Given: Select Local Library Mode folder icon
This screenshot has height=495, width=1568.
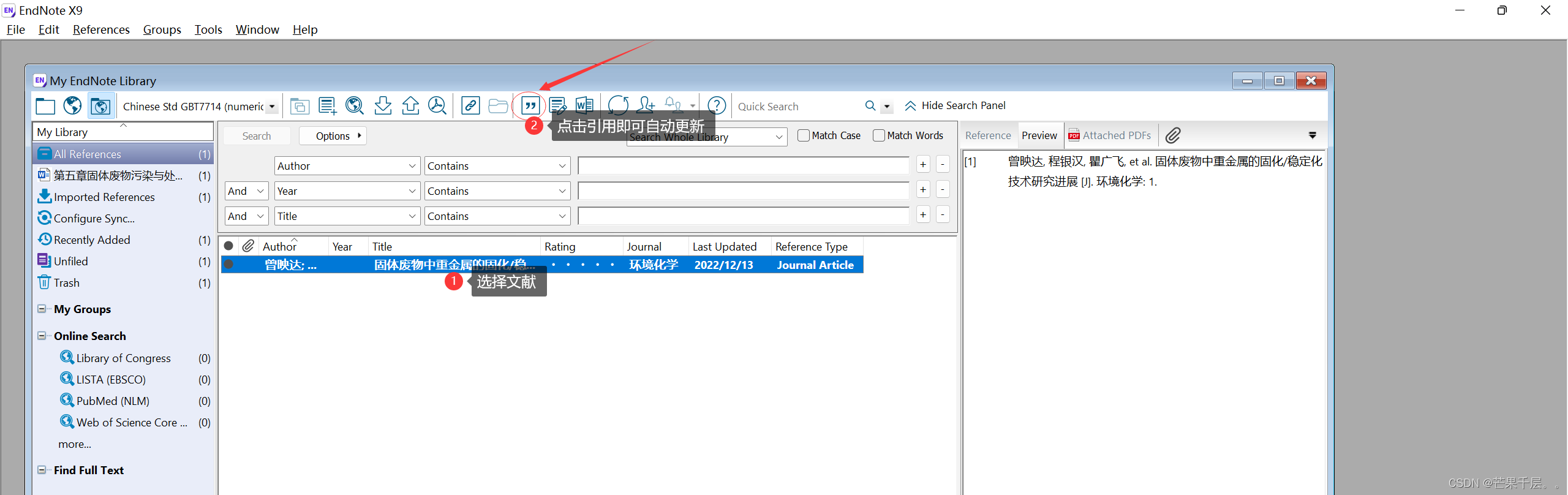Looking at the screenshot, I should (45, 106).
